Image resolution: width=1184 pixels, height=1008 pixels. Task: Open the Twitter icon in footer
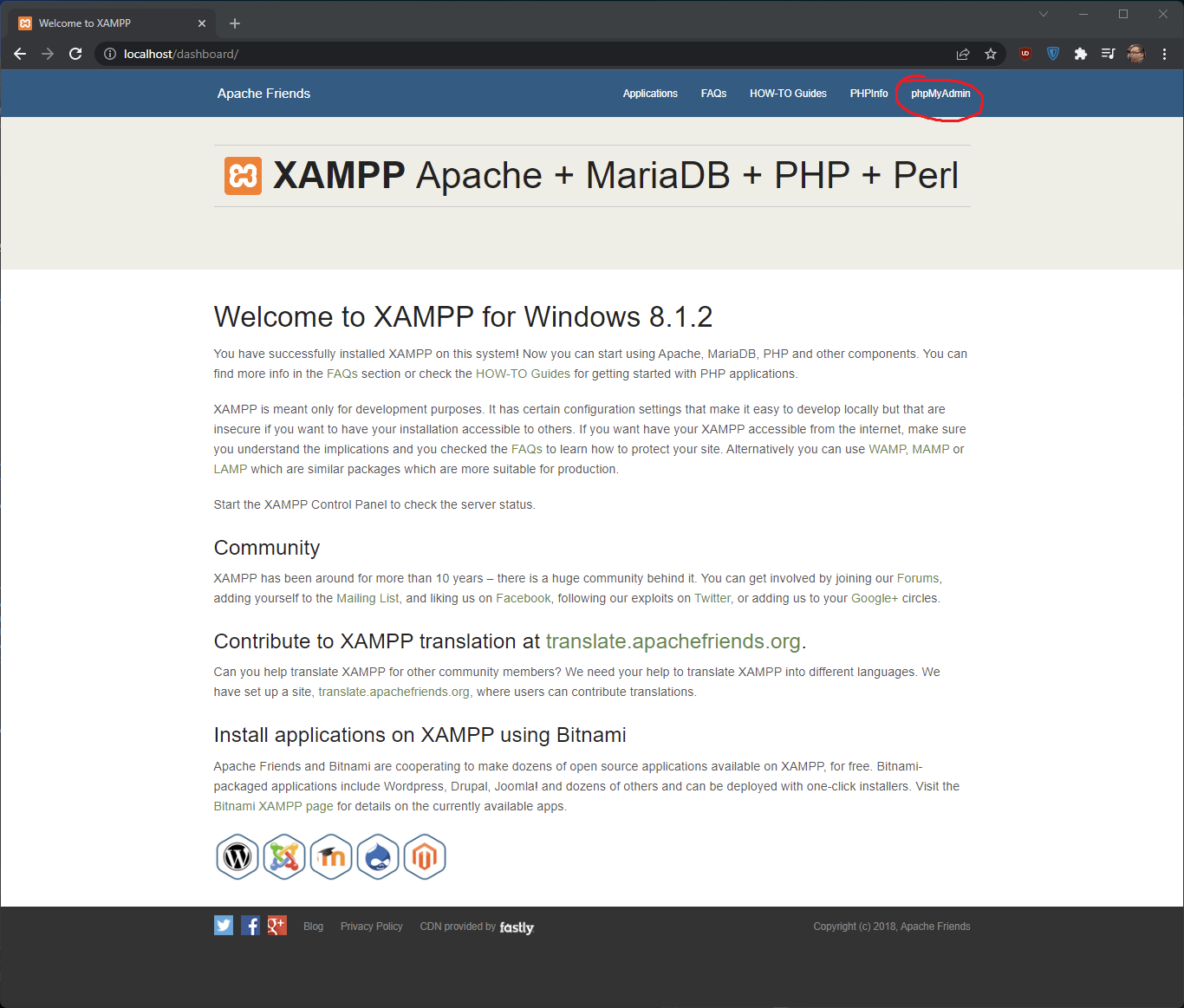[224, 926]
